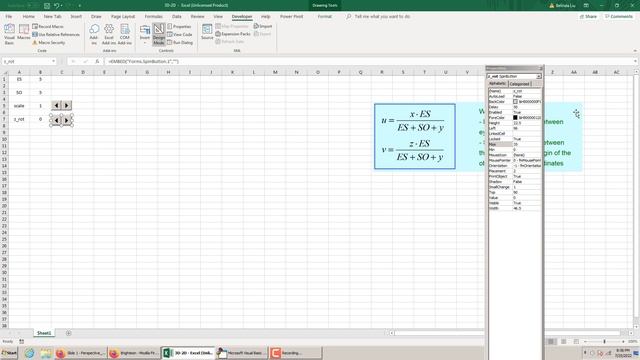Click the right arrow of the scale spin button
This screenshot has width=640, height=360.
[x=67, y=106]
